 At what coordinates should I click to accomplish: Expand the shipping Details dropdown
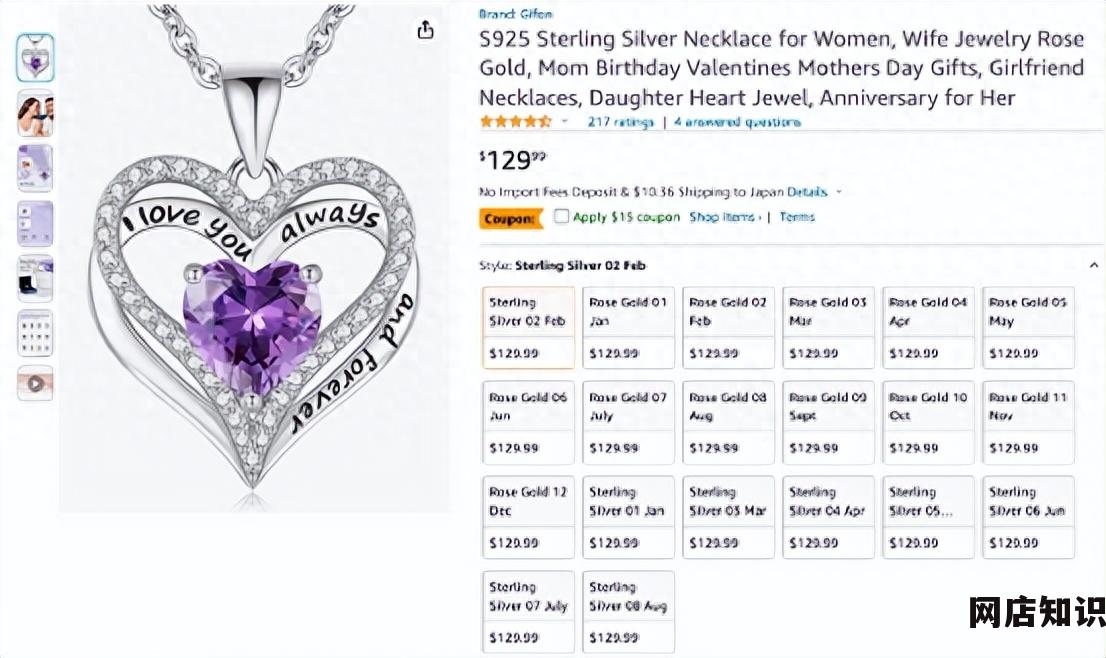(x=839, y=192)
